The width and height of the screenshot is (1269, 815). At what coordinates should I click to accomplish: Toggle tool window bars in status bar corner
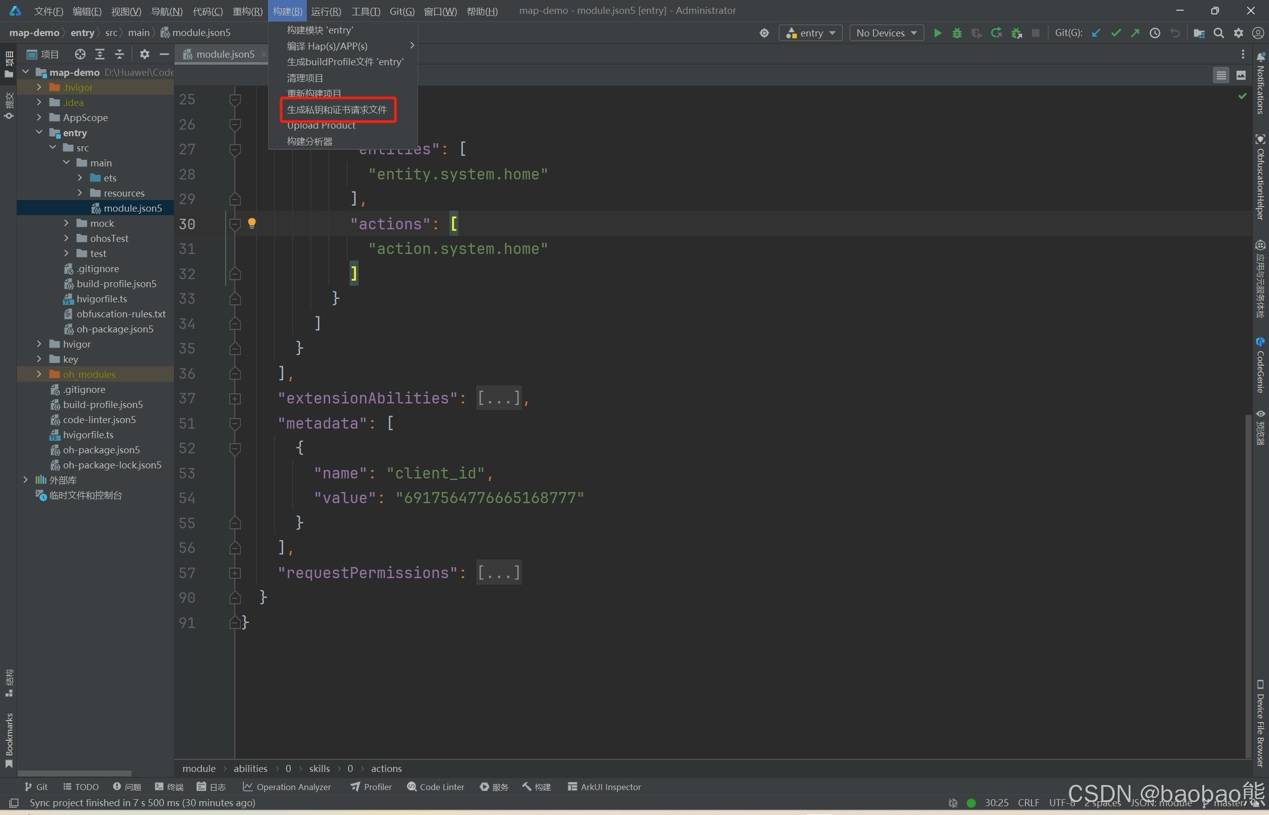pos(13,803)
